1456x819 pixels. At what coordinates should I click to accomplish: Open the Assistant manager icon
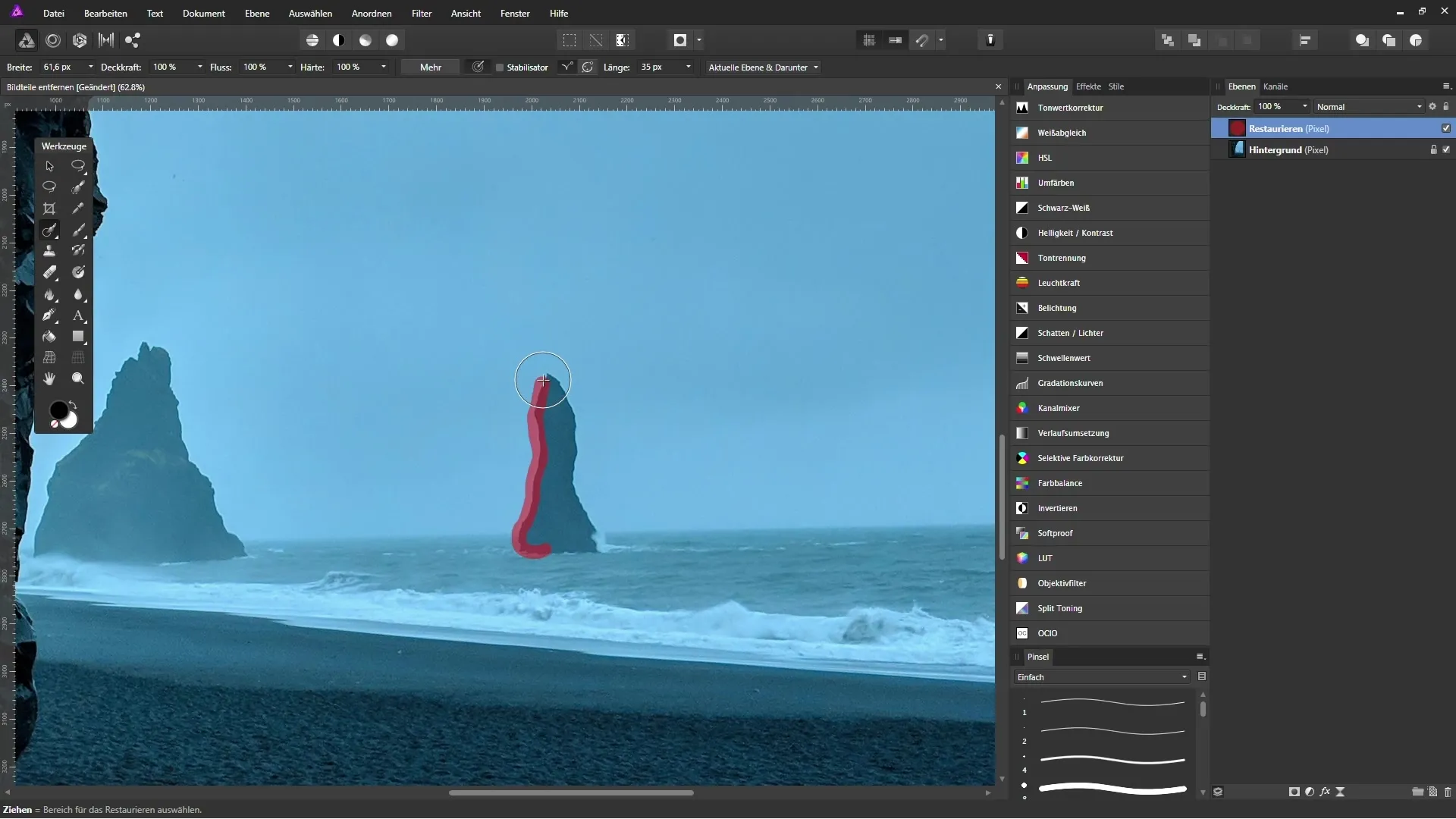(990, 40)
